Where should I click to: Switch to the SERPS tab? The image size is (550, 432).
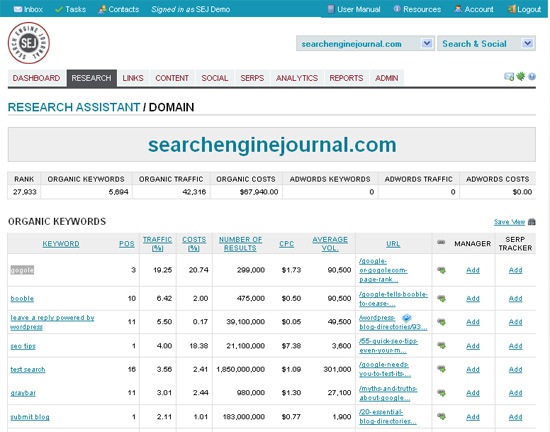coord(252,78)
